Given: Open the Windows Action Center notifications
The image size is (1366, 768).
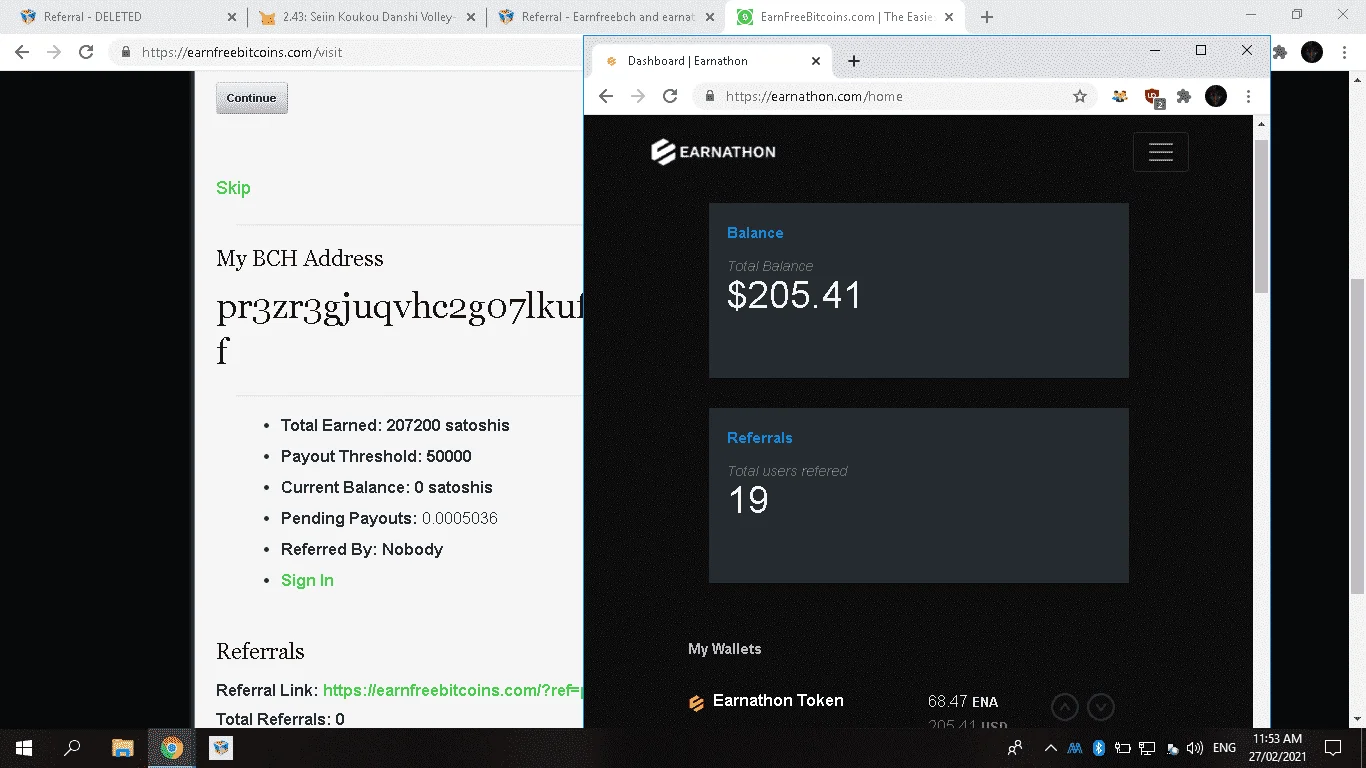Looking at the screenshot, I should pyautogui.click(x=1332, y=748).
